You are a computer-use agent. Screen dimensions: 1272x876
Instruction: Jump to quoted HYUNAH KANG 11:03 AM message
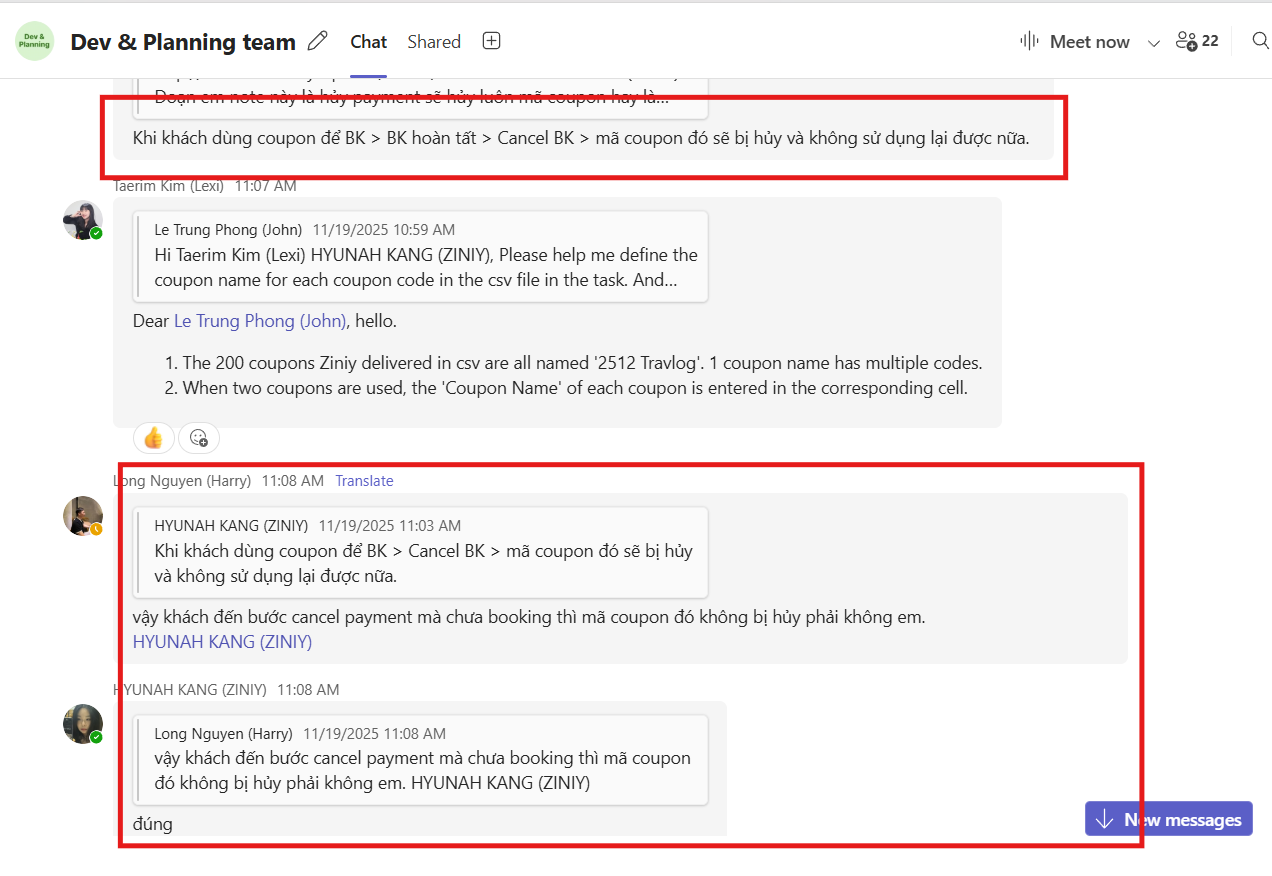coord(420,552)
